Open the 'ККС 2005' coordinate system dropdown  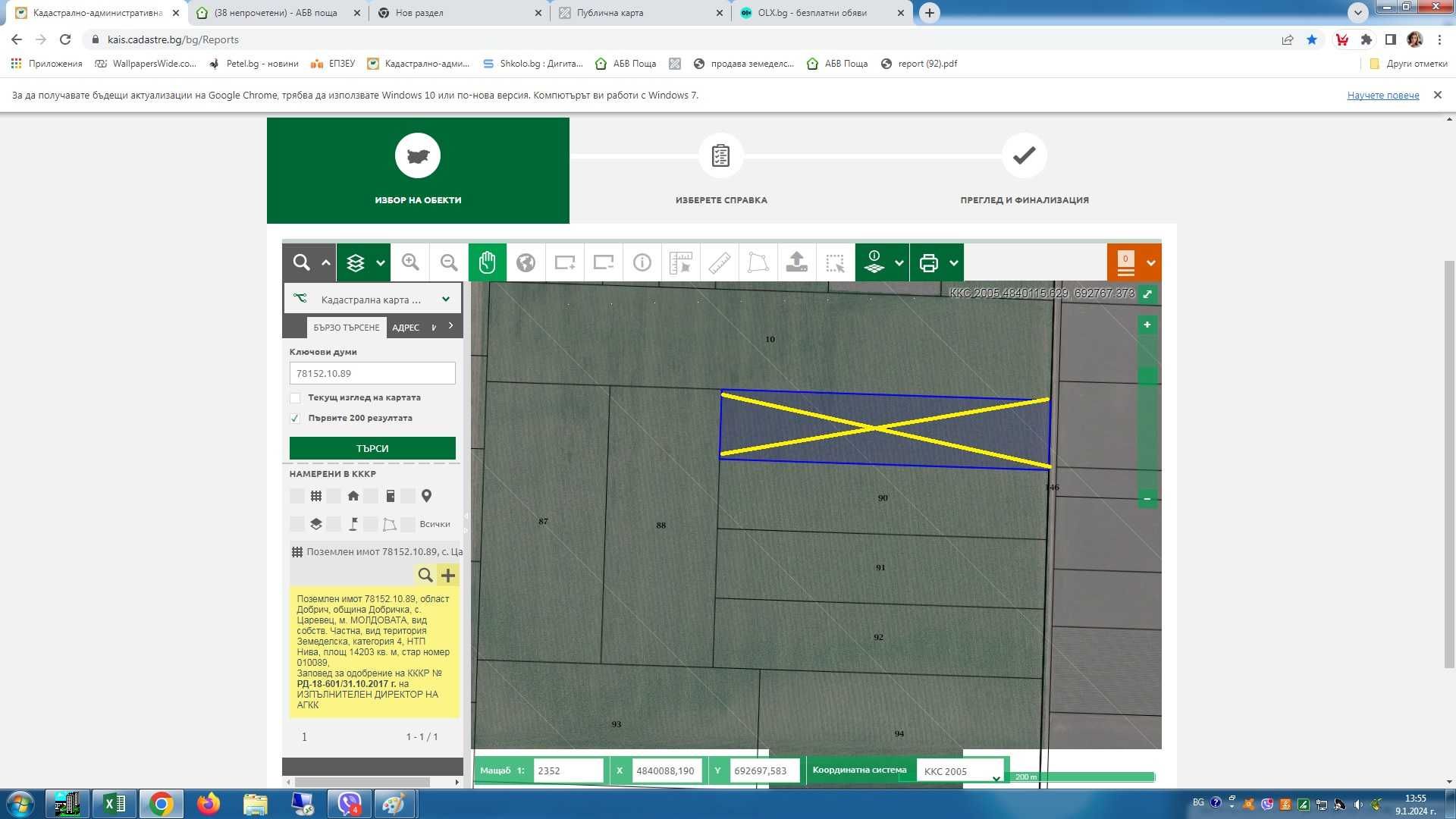960,771
